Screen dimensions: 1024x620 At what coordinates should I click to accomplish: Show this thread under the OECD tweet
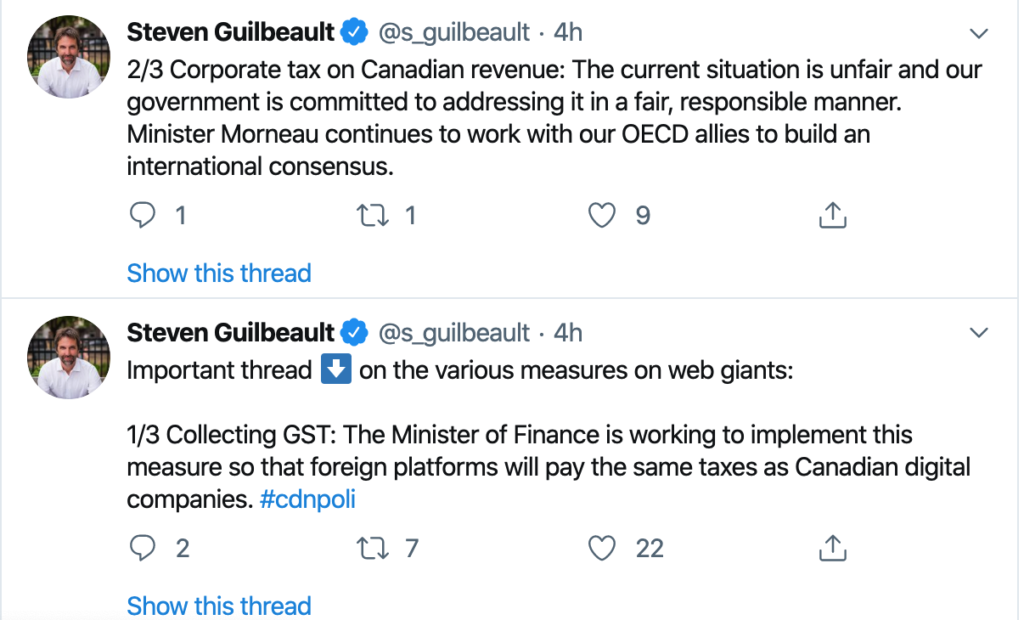click(219, 273)
